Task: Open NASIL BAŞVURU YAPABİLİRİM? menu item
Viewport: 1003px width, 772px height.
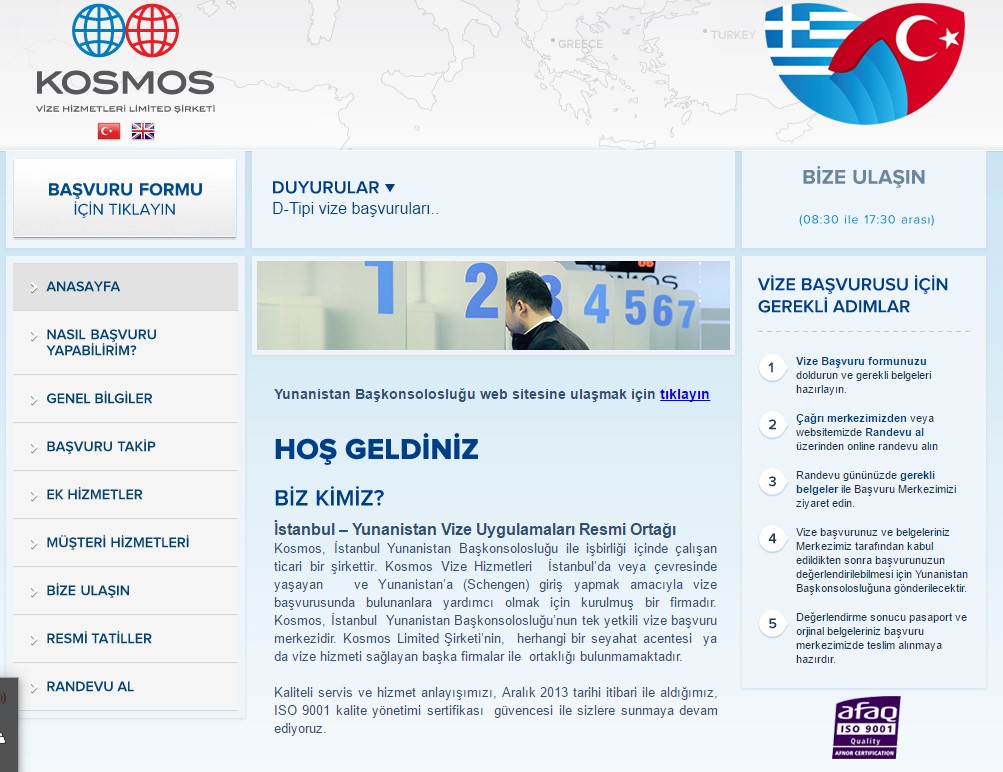Action: [125, 342]
